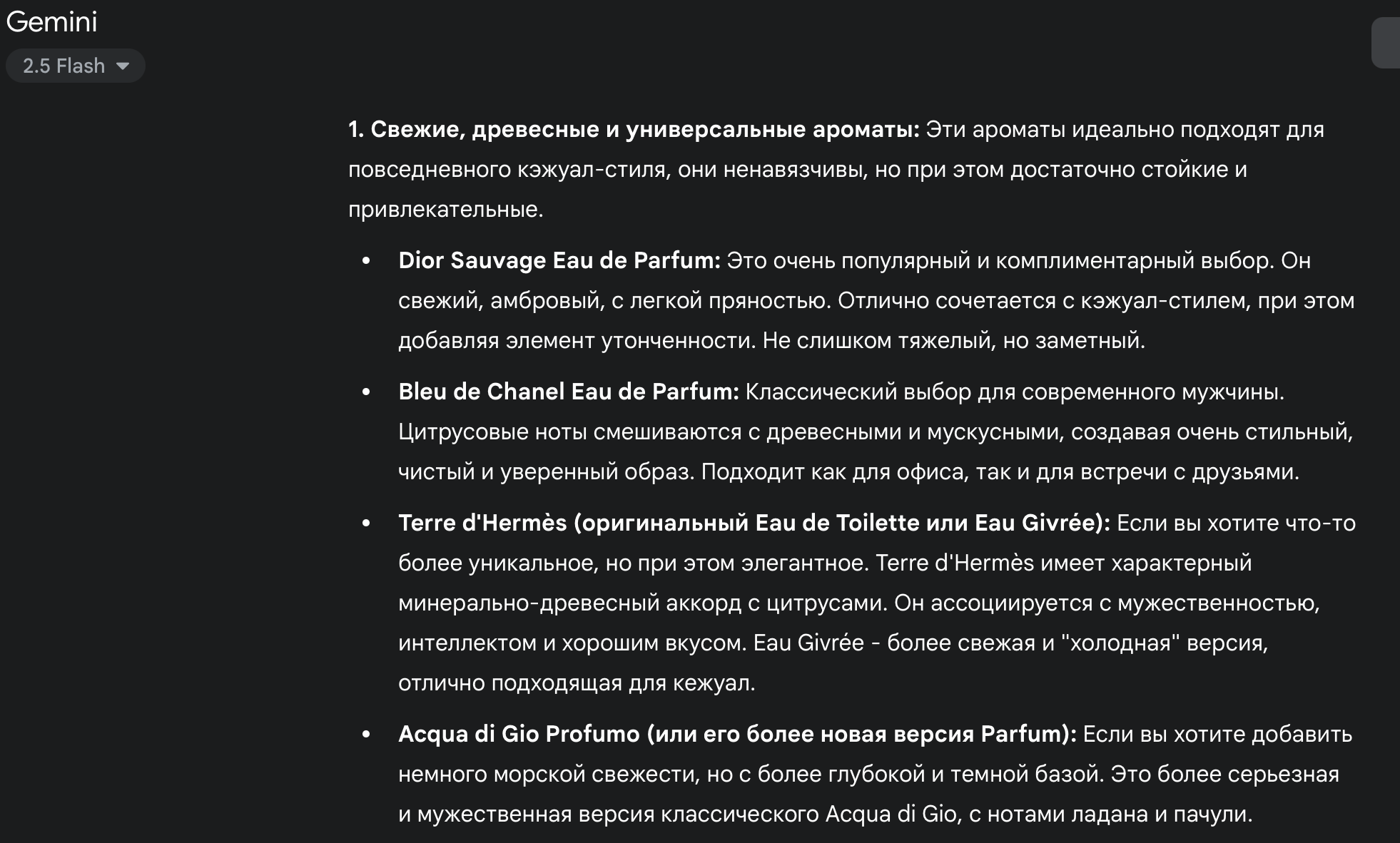The image size is (1400, 843).
Task: Click the bold heading "Свежие, древесные и универсальные ароматы"
Action: 644,130
